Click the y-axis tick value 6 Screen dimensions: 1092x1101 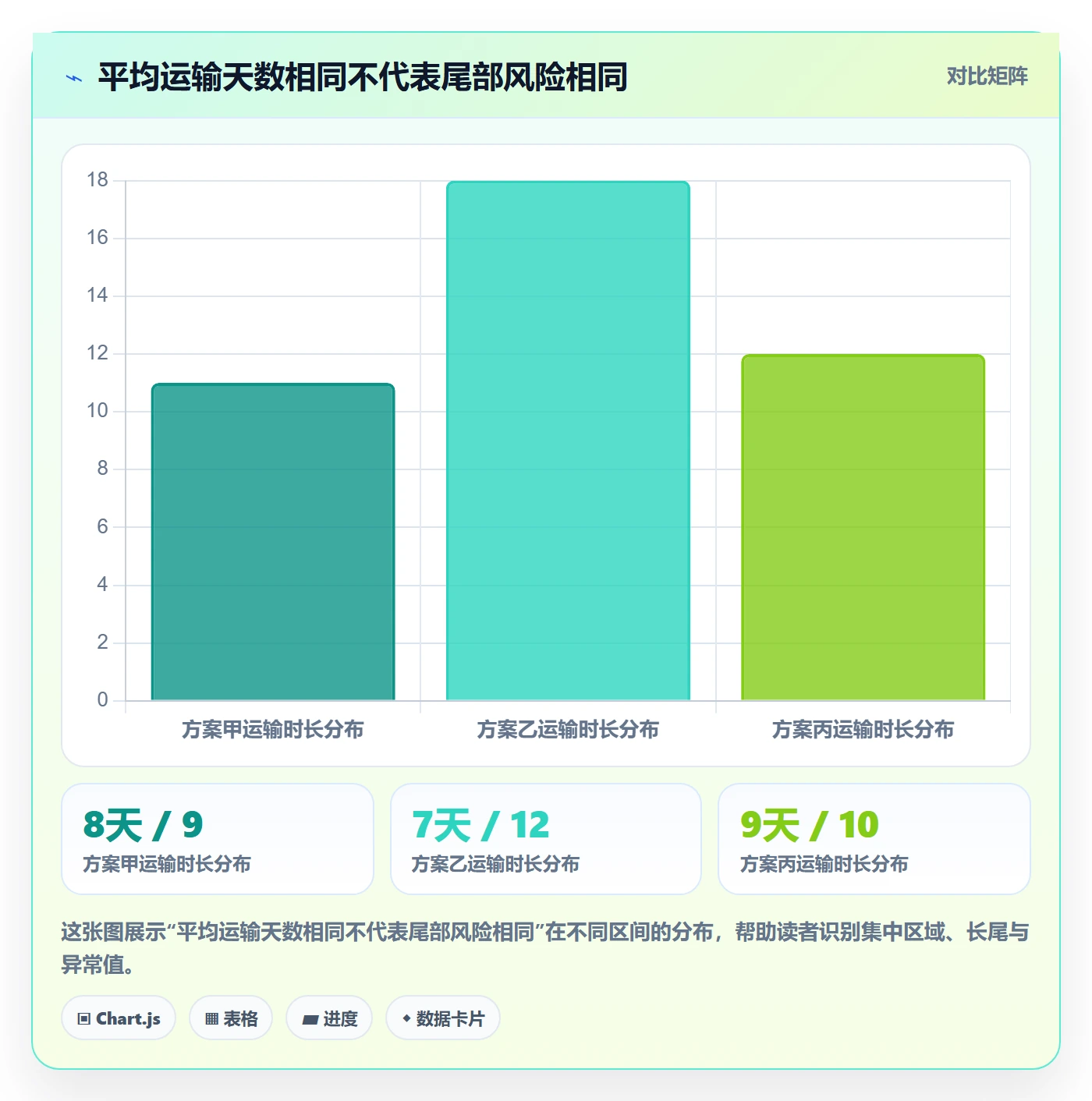point(103,527)
